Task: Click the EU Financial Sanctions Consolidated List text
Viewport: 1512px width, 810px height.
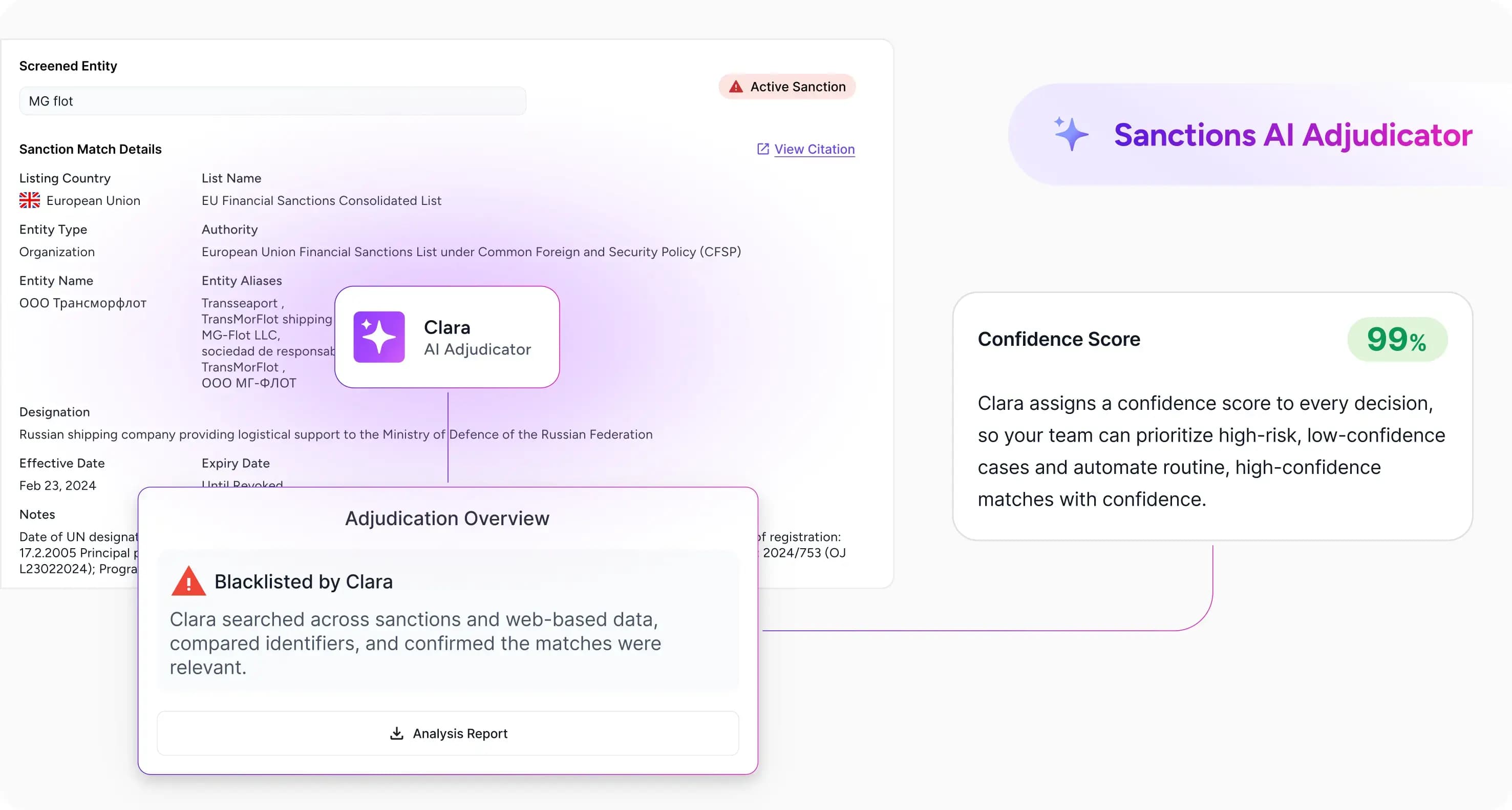Action: click(x=321, y=200)
